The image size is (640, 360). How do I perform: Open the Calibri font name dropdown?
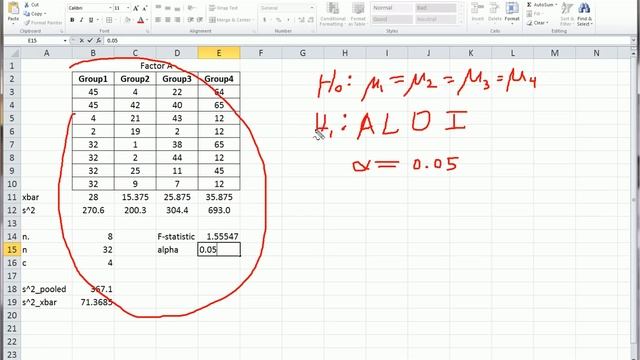point(110,8)
